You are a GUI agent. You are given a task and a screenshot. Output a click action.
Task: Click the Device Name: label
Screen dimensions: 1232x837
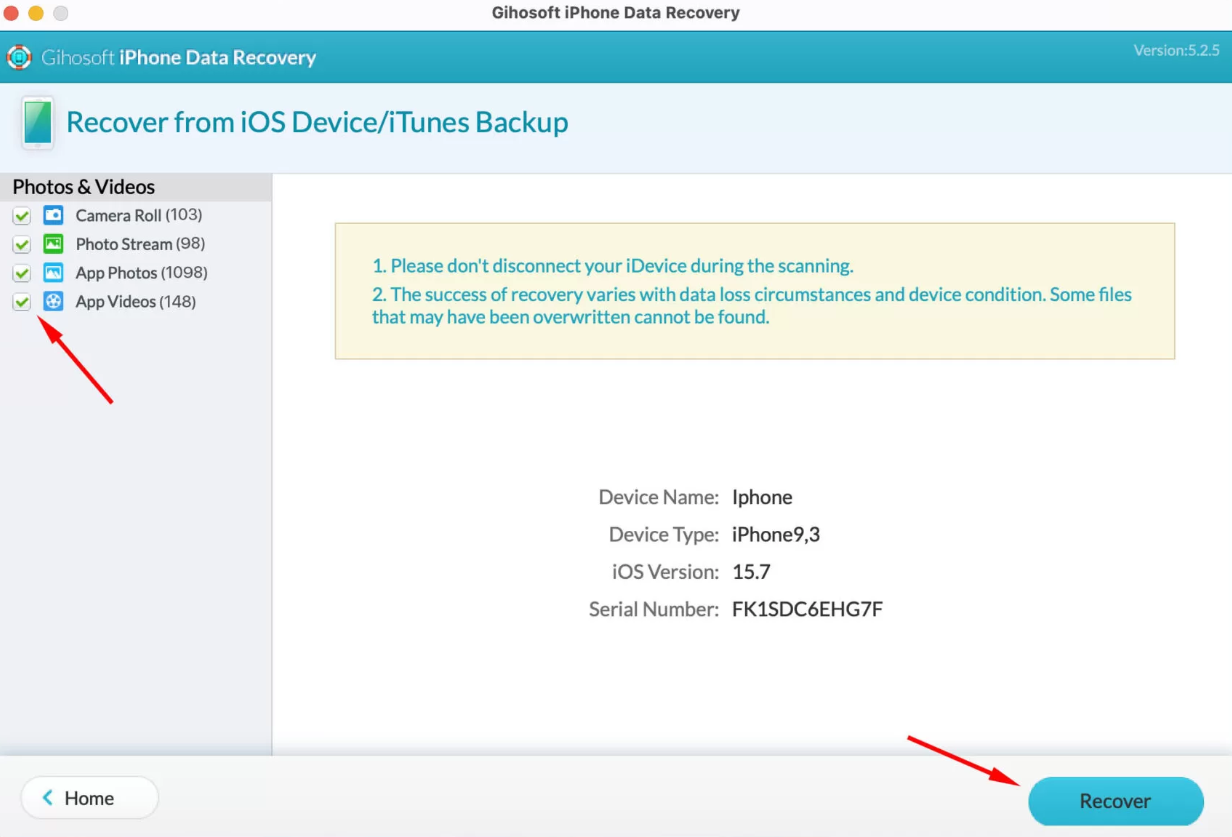click(658, 497)
